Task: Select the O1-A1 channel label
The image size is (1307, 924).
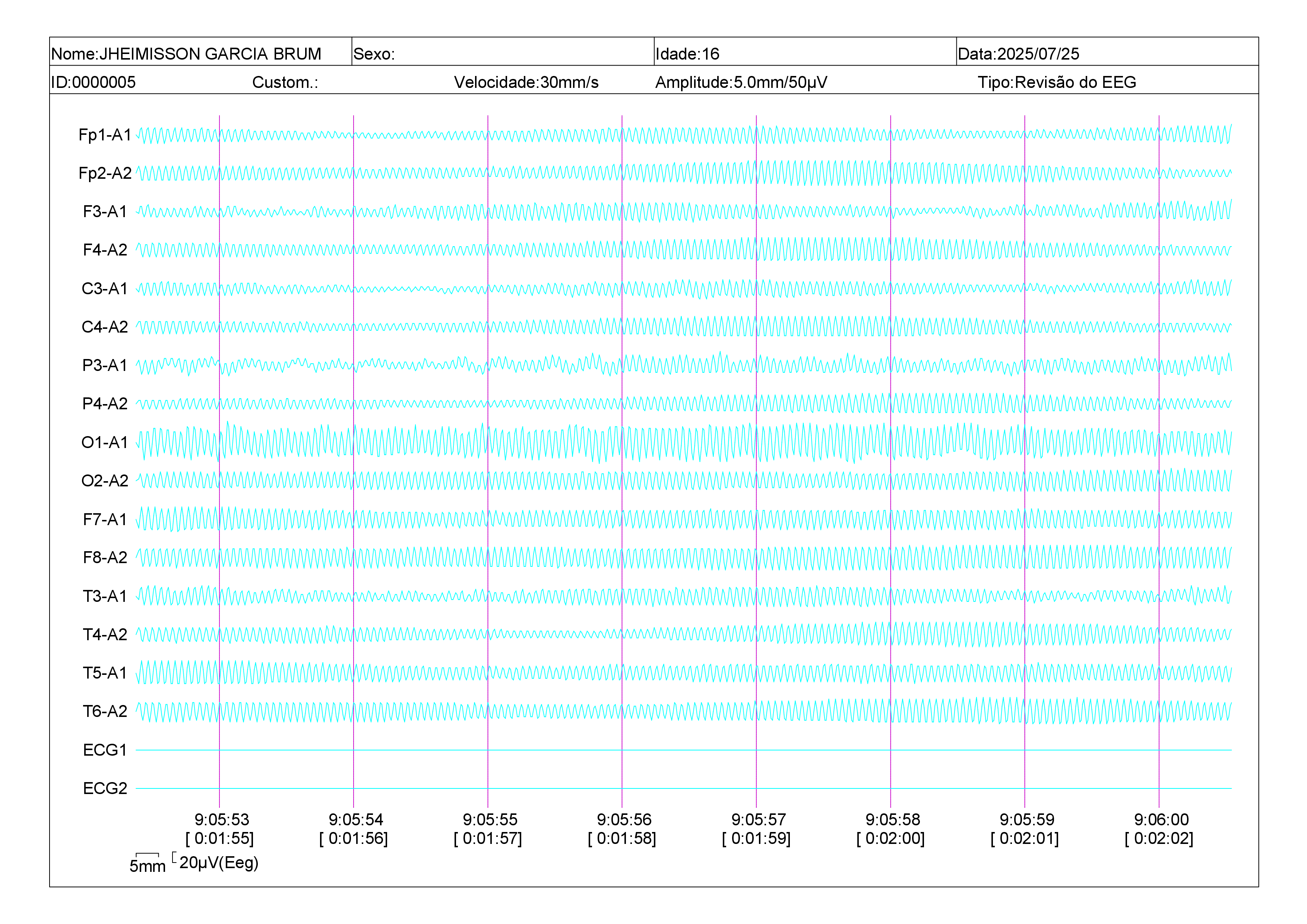Action: point(105,442)
